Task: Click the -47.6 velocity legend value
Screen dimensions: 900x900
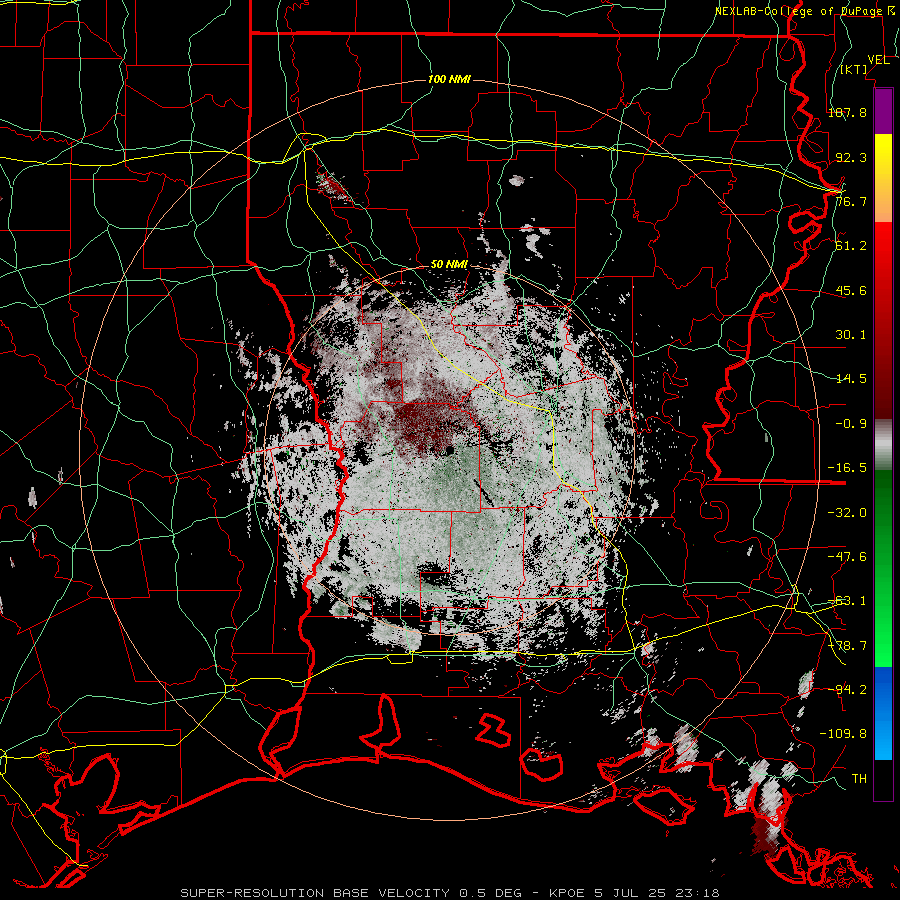Action: (x=847, y=557)
